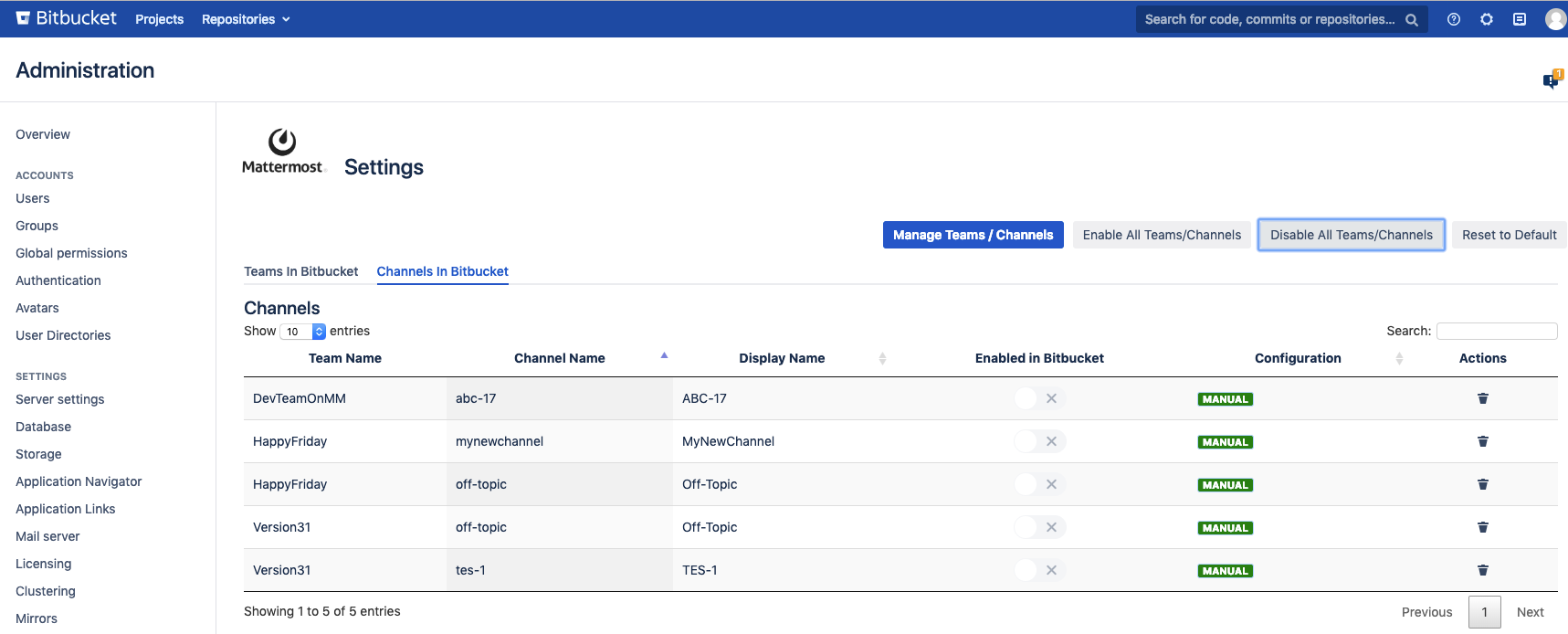Viewport: 1568px width, 634px height.
Task: Click Manage Teams / Channels button
Action: [x=973, y=235]
